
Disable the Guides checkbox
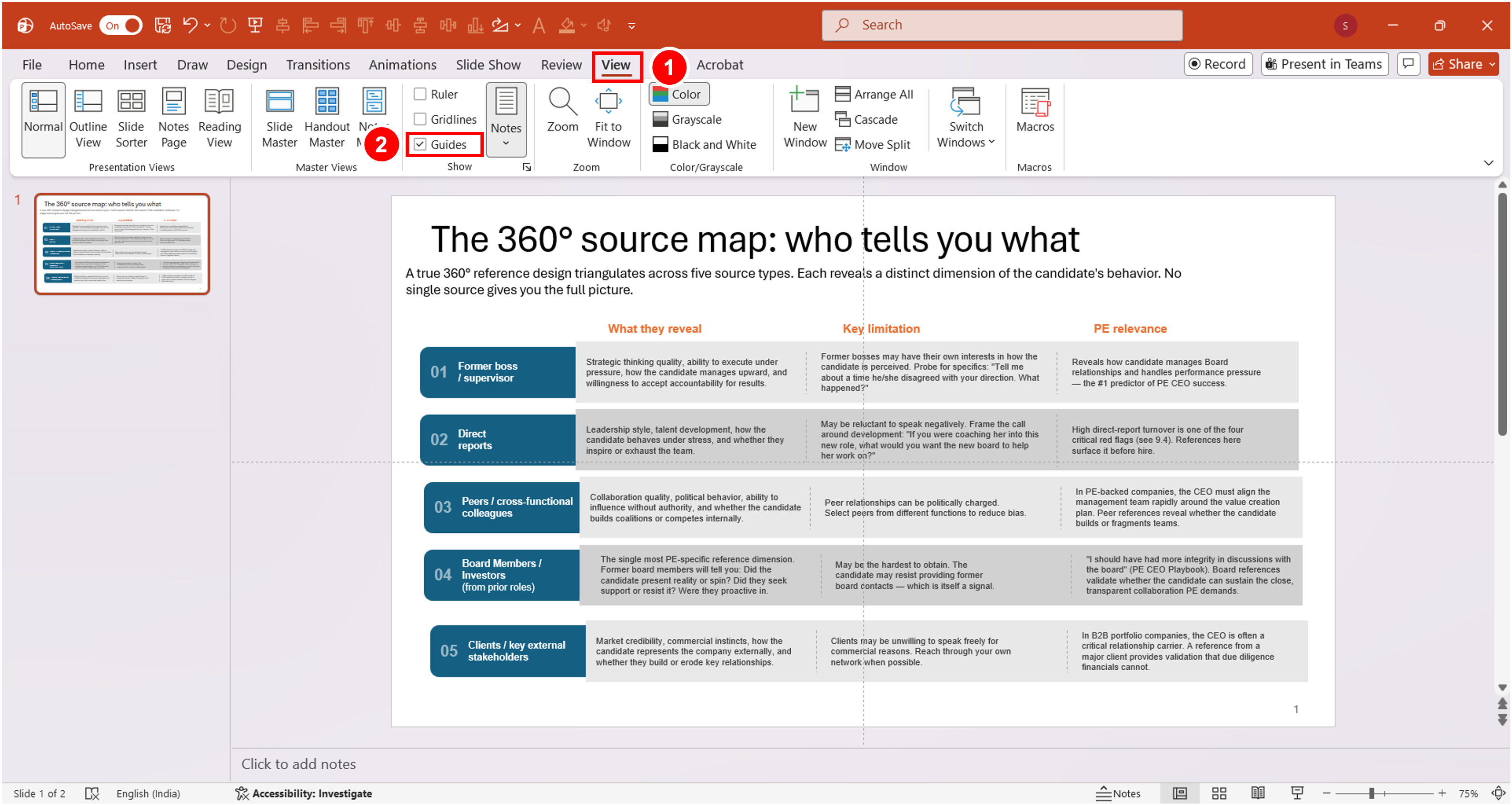[x=420, y=144]
